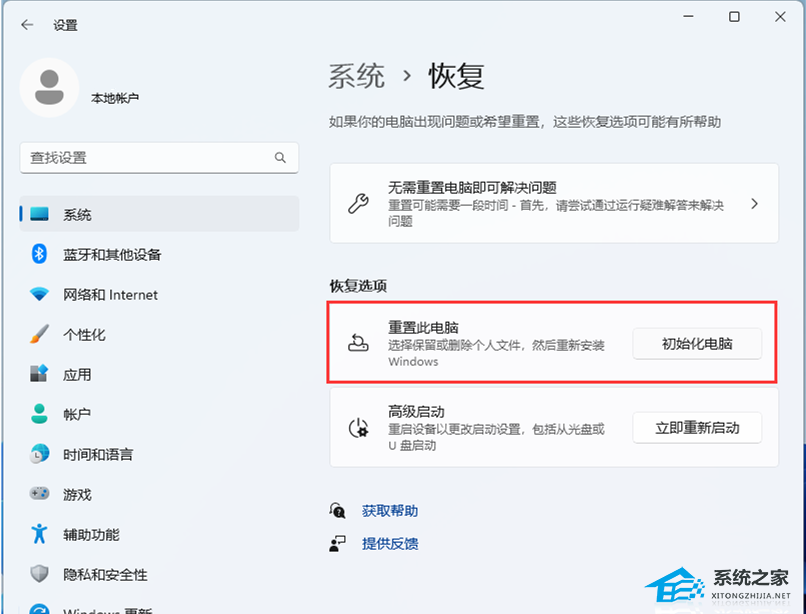Viewport: 806px width, 614px height.
Task: Open the 获取帮助 link
Action: (390, 511)
